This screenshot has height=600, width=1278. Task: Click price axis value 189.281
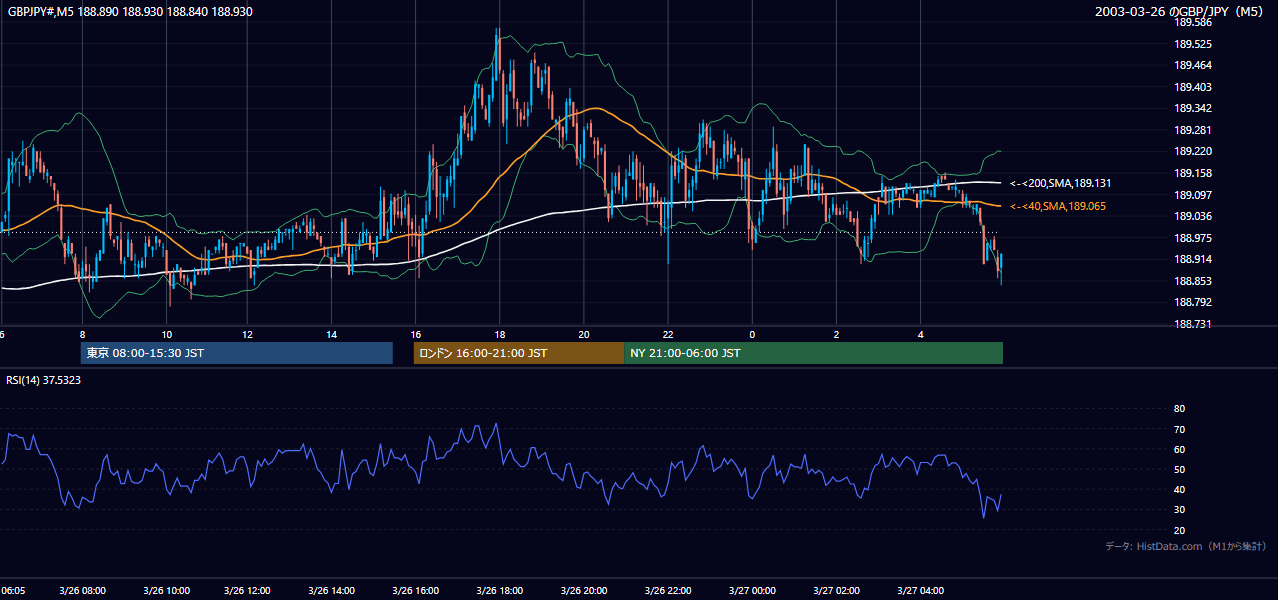[x=1192, y=130]
